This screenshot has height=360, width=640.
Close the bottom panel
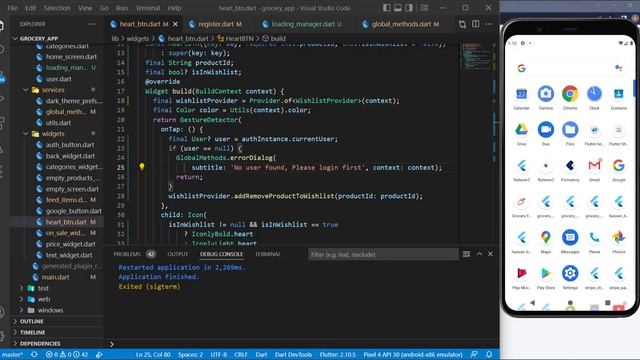click(x=490, y=254)
